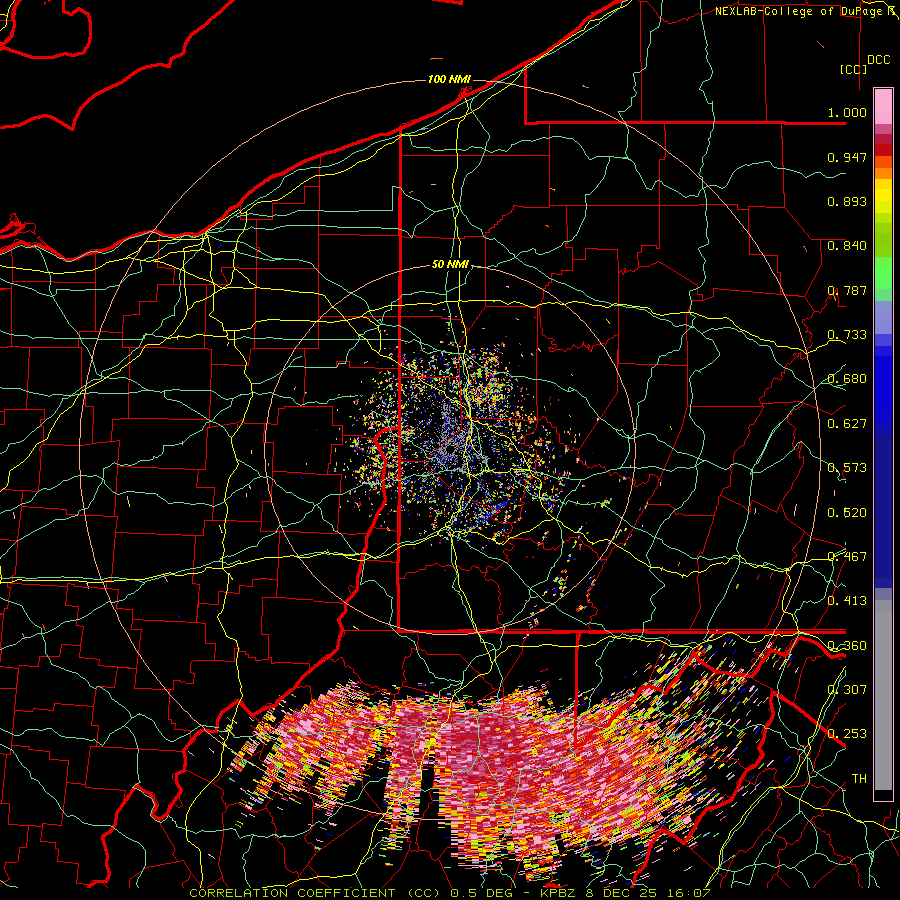Click the 0.787 scale value
900x900 pixels.
pos(847,290)
